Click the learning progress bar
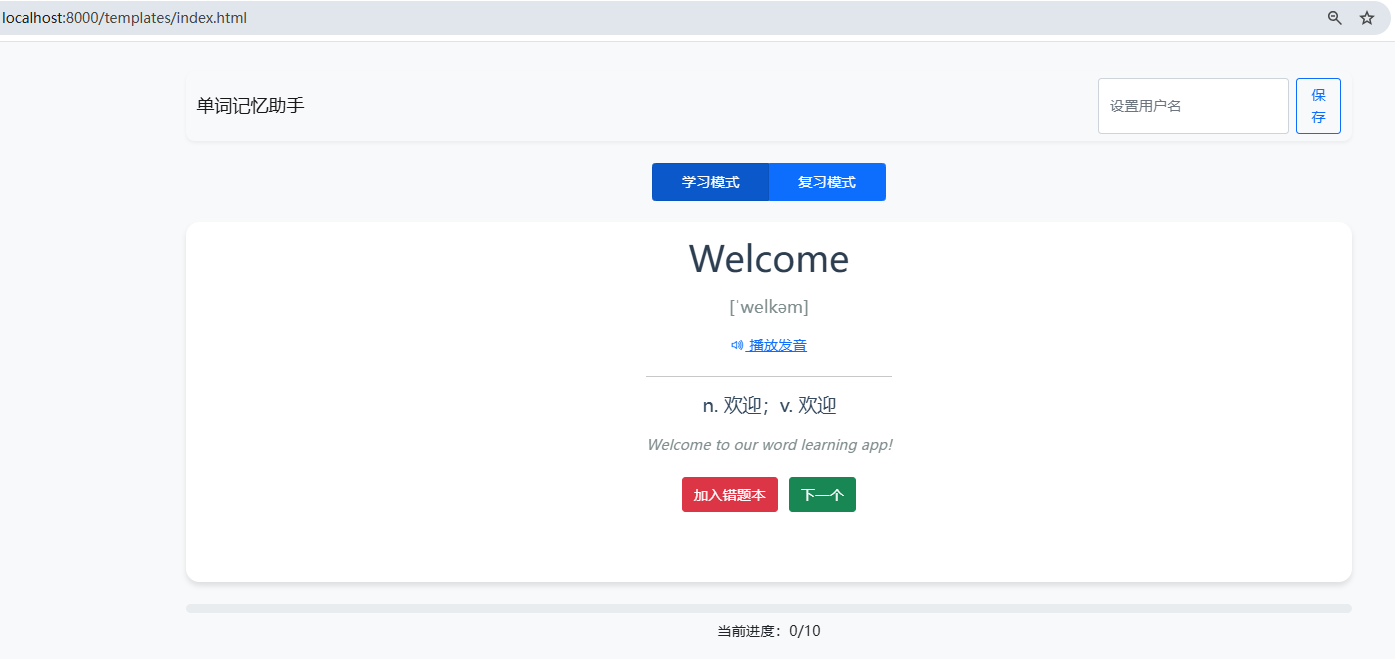 [769, 608]
